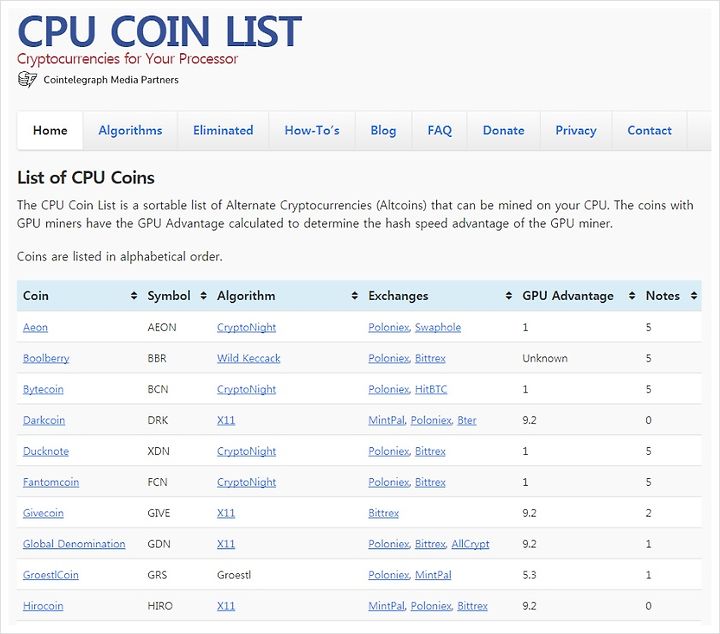Open MintPal exchange in GroestlCoin row
Image resolution: width=720 pixels, height=634 pixels.
[x=433, y=575]
